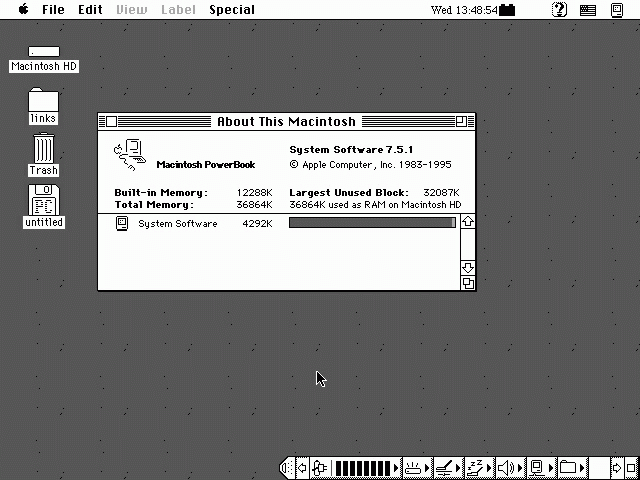Click the Macintosh HD label
640x480 pixels.
44,66
